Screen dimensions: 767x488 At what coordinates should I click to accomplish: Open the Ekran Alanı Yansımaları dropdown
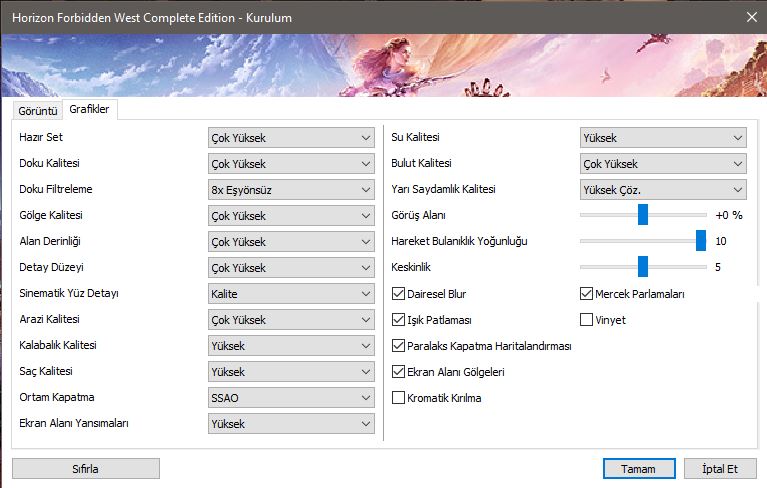pos(291,424)
